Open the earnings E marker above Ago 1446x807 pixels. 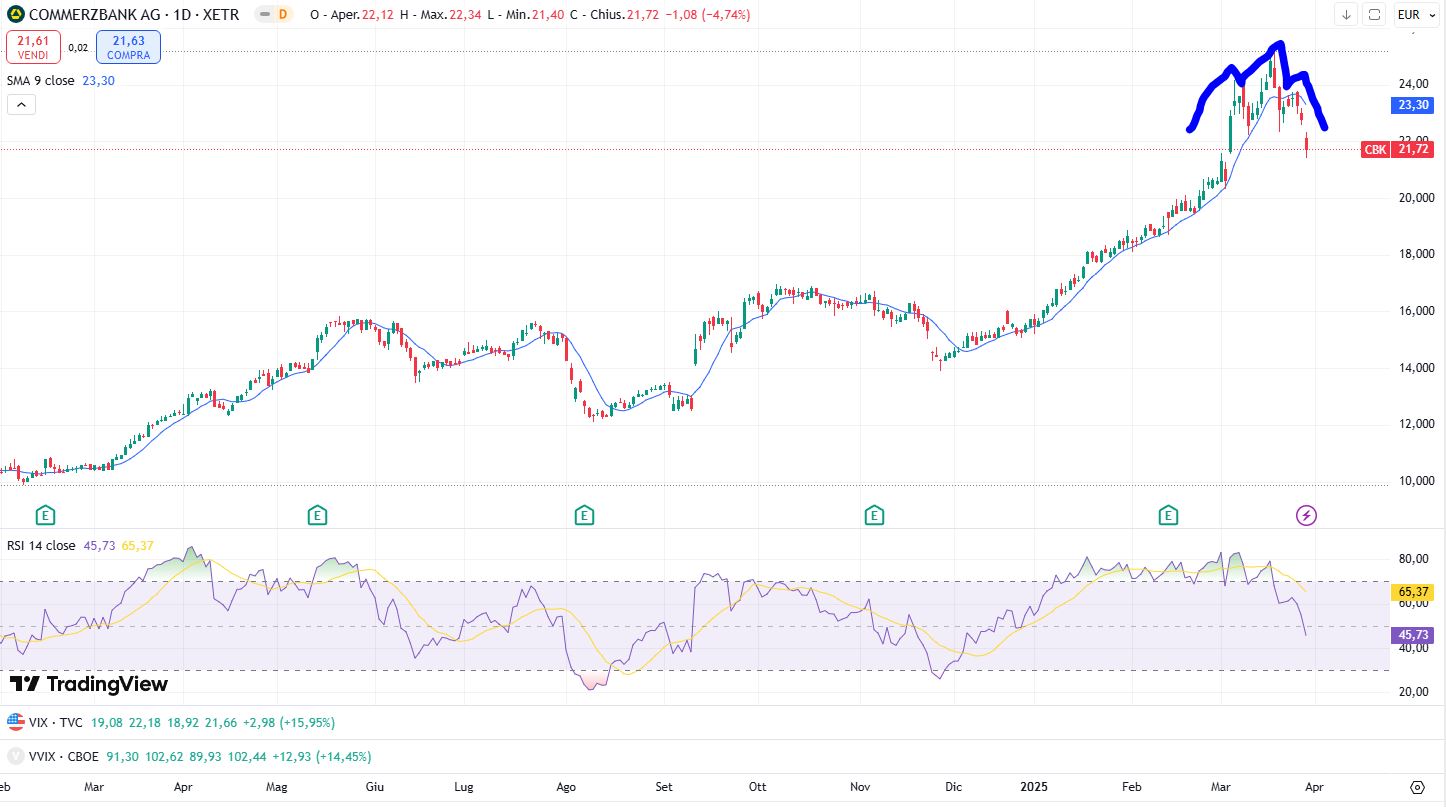pos(585,516)
